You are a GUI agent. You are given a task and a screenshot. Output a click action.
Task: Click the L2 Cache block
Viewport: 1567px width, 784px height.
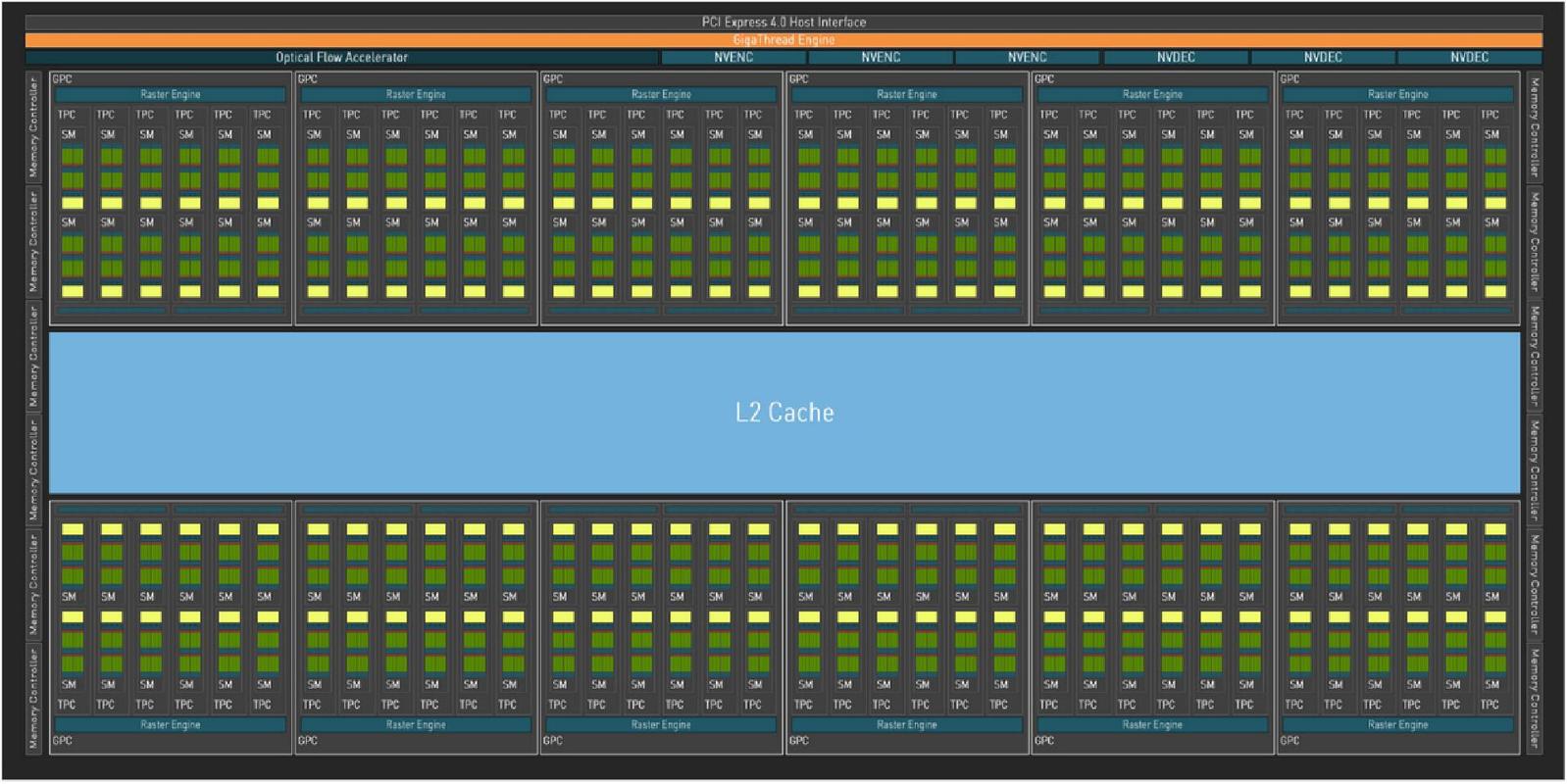coord(784,413)
